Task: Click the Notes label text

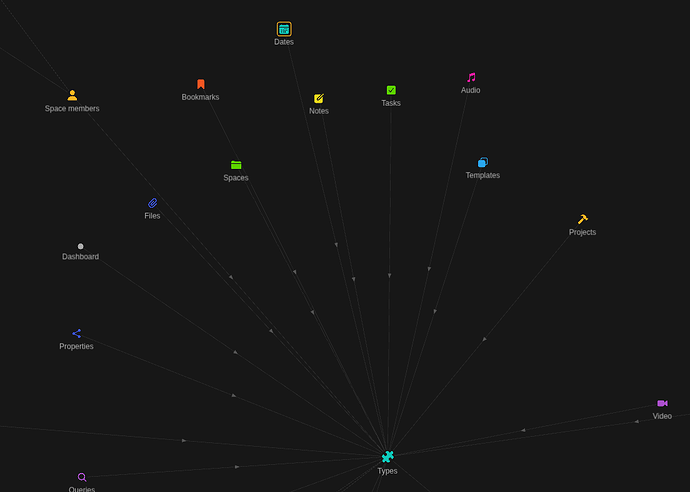Action: point(319,111)
